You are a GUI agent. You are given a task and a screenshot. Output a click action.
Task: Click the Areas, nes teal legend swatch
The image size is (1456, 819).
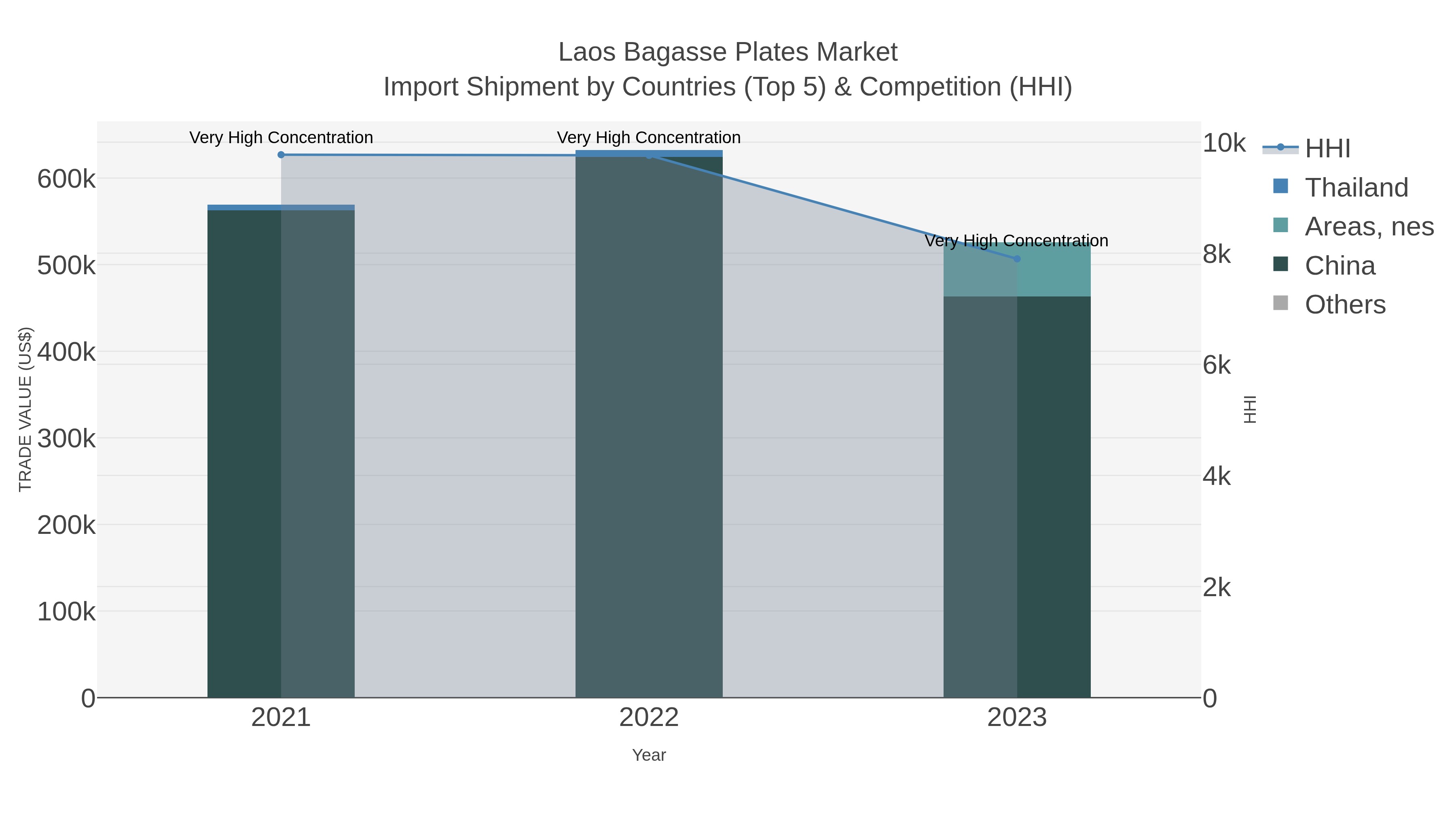click(x=1280, y=225)
